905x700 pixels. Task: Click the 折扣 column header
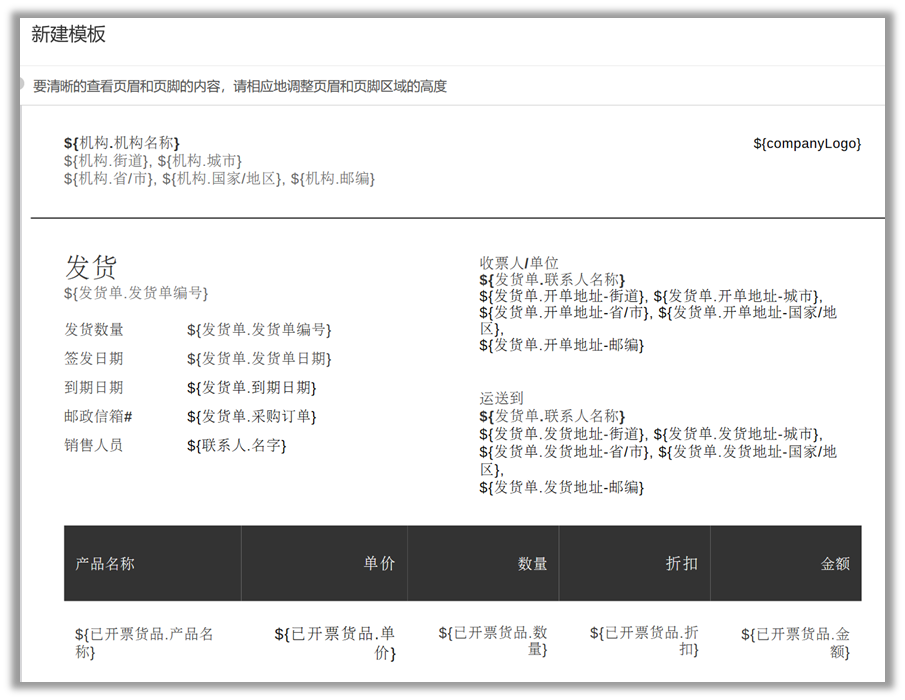[x=682, y=564]
